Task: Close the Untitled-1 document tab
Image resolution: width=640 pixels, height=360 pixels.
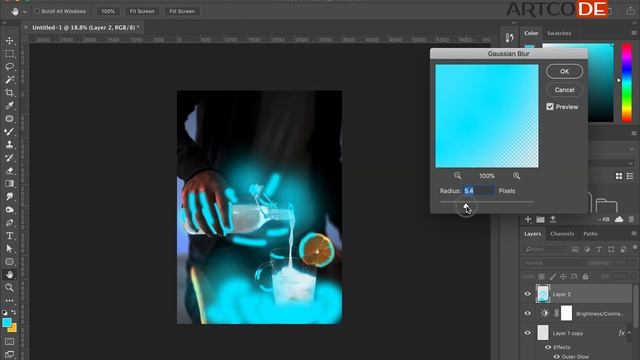Action: coord(26,27)
